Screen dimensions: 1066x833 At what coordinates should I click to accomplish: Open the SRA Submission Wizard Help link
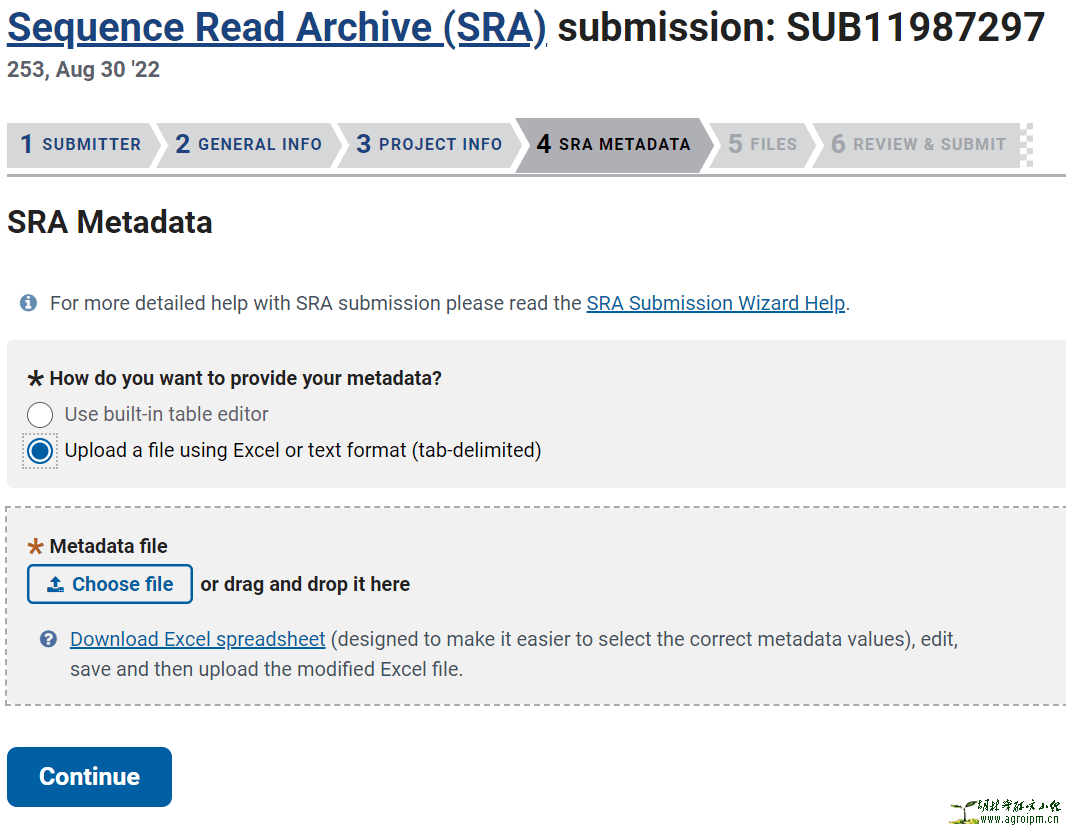(715, 303)
